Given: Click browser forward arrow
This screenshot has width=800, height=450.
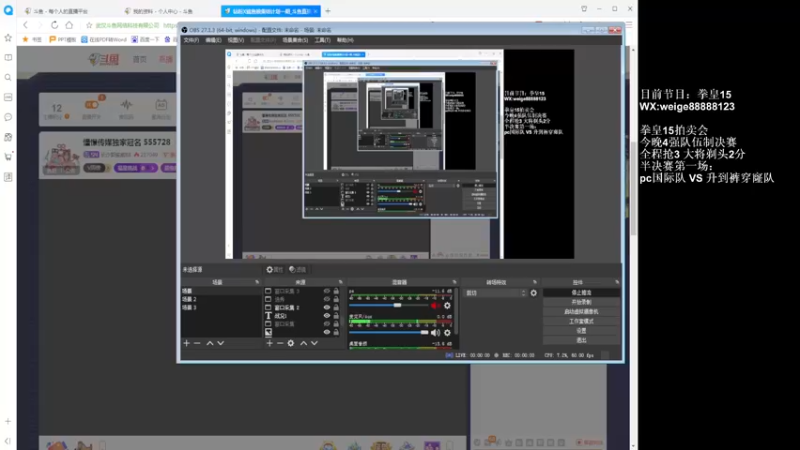Looking at the screenshot, I should [40, 25].
